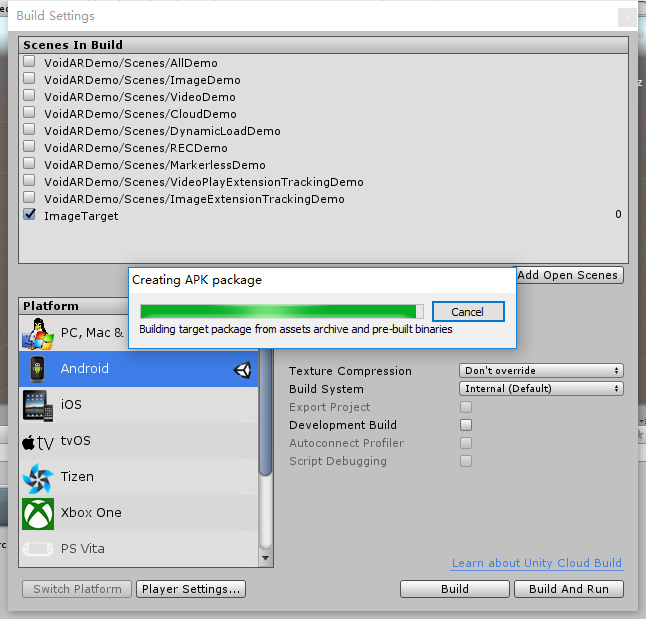This screenshot has width=646, height=619.
Task: Enable the CloudDemo scene checkbox
Action: [29, 112]
